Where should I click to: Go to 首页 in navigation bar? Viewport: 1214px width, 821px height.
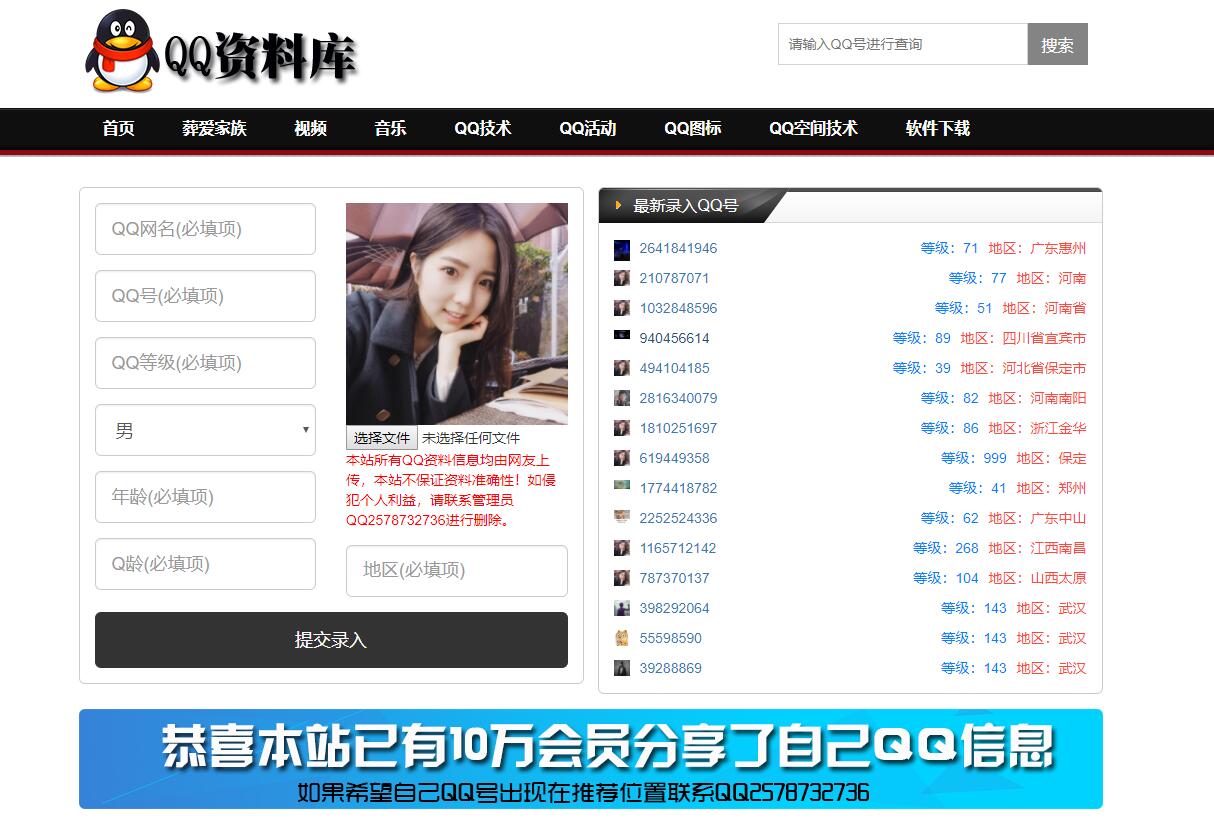(118, 128)
